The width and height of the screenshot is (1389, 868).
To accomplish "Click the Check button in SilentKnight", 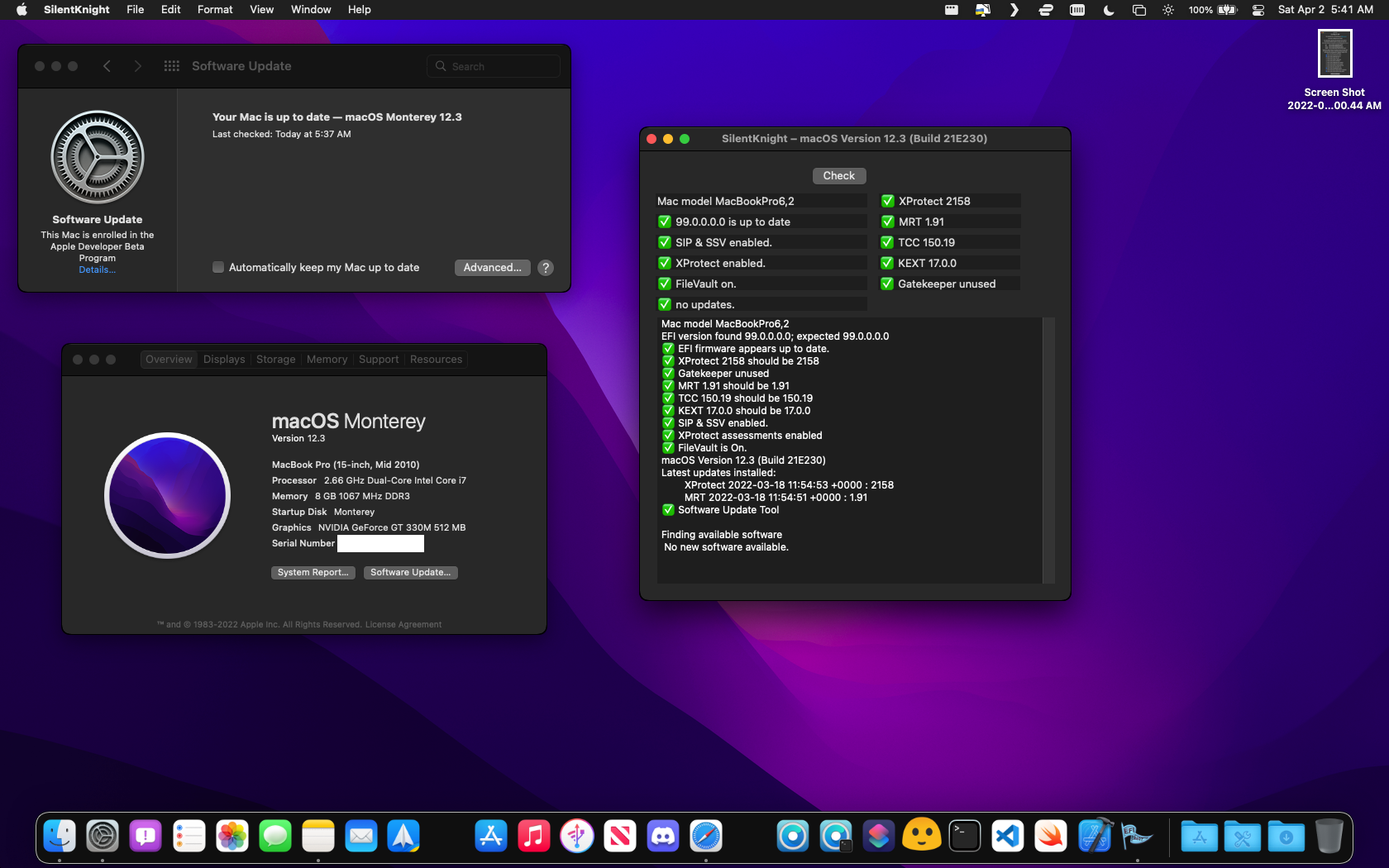I will coord(838,176).
